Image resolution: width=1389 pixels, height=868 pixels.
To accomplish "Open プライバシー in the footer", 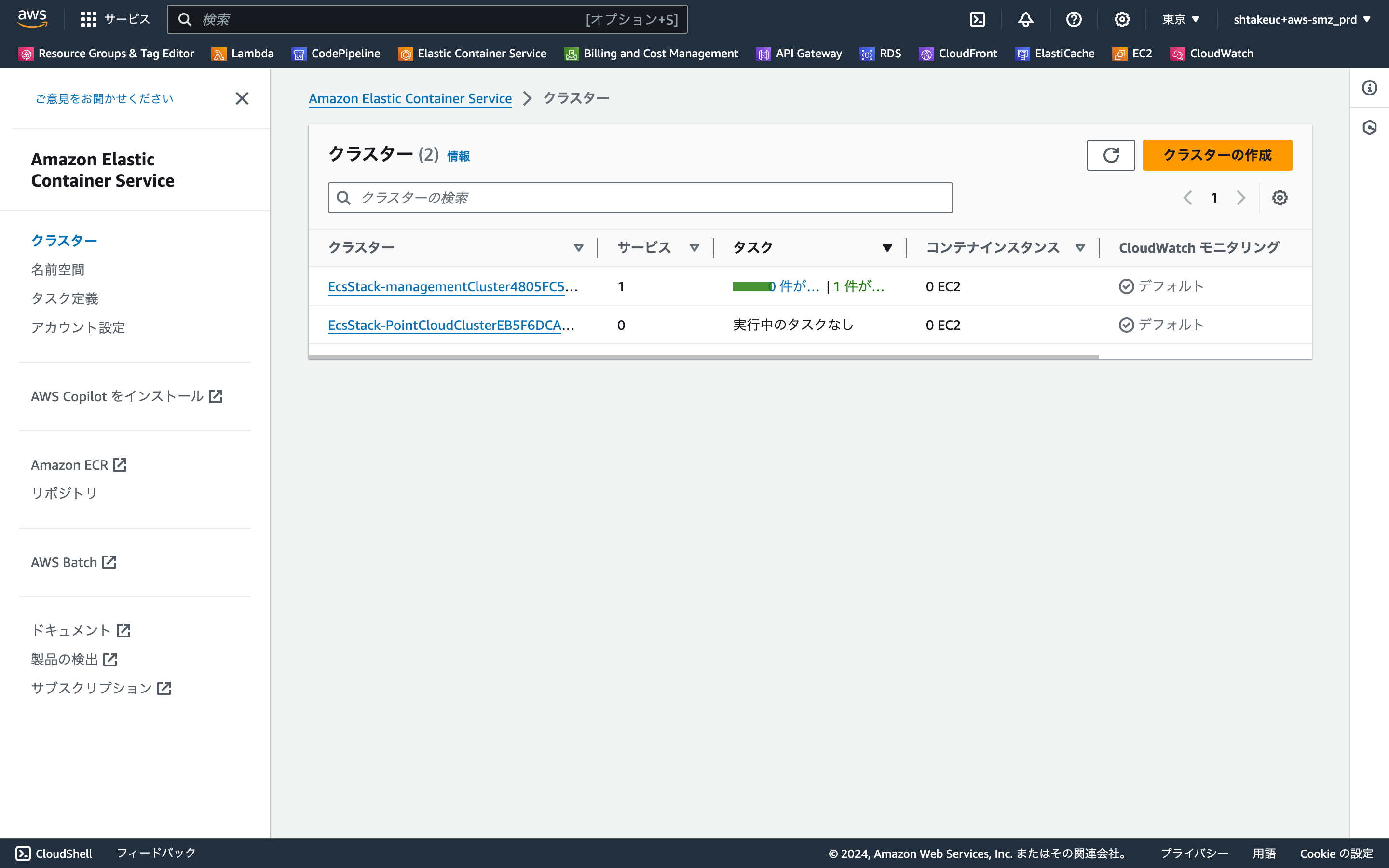I will click(1195, 854).
